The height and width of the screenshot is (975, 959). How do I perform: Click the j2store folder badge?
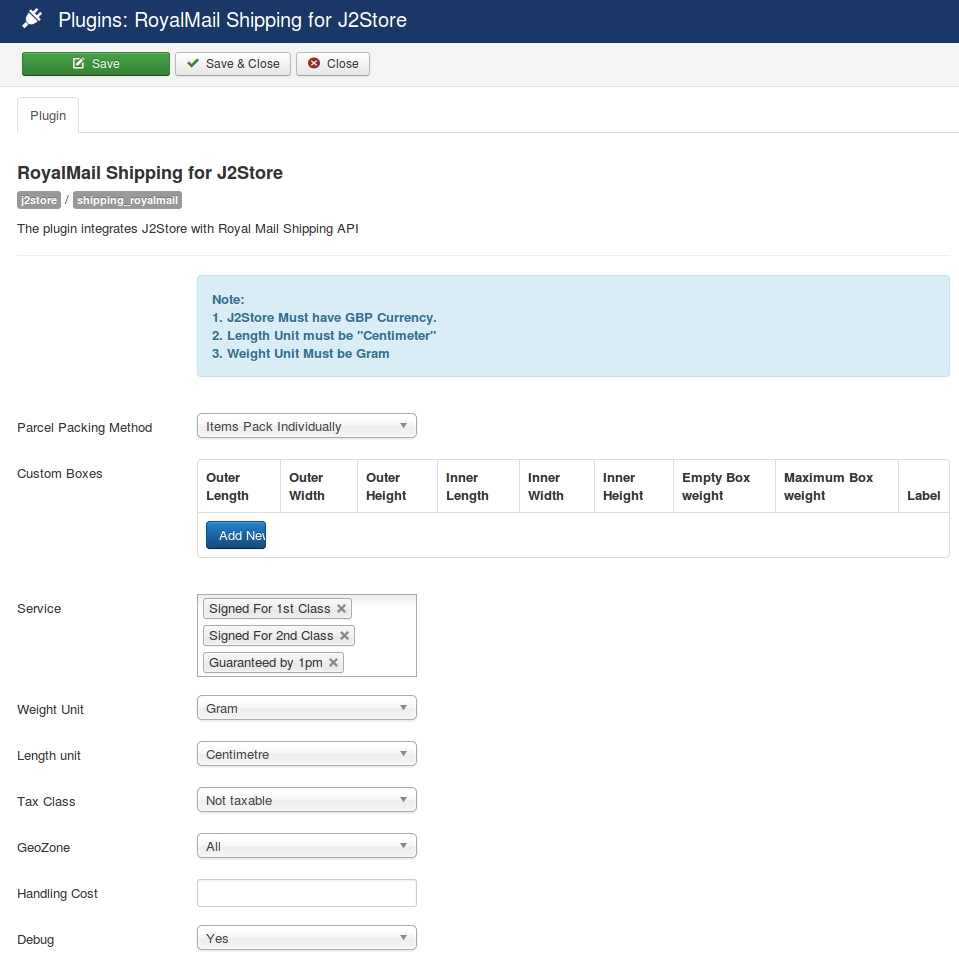(x=39, y=201)
